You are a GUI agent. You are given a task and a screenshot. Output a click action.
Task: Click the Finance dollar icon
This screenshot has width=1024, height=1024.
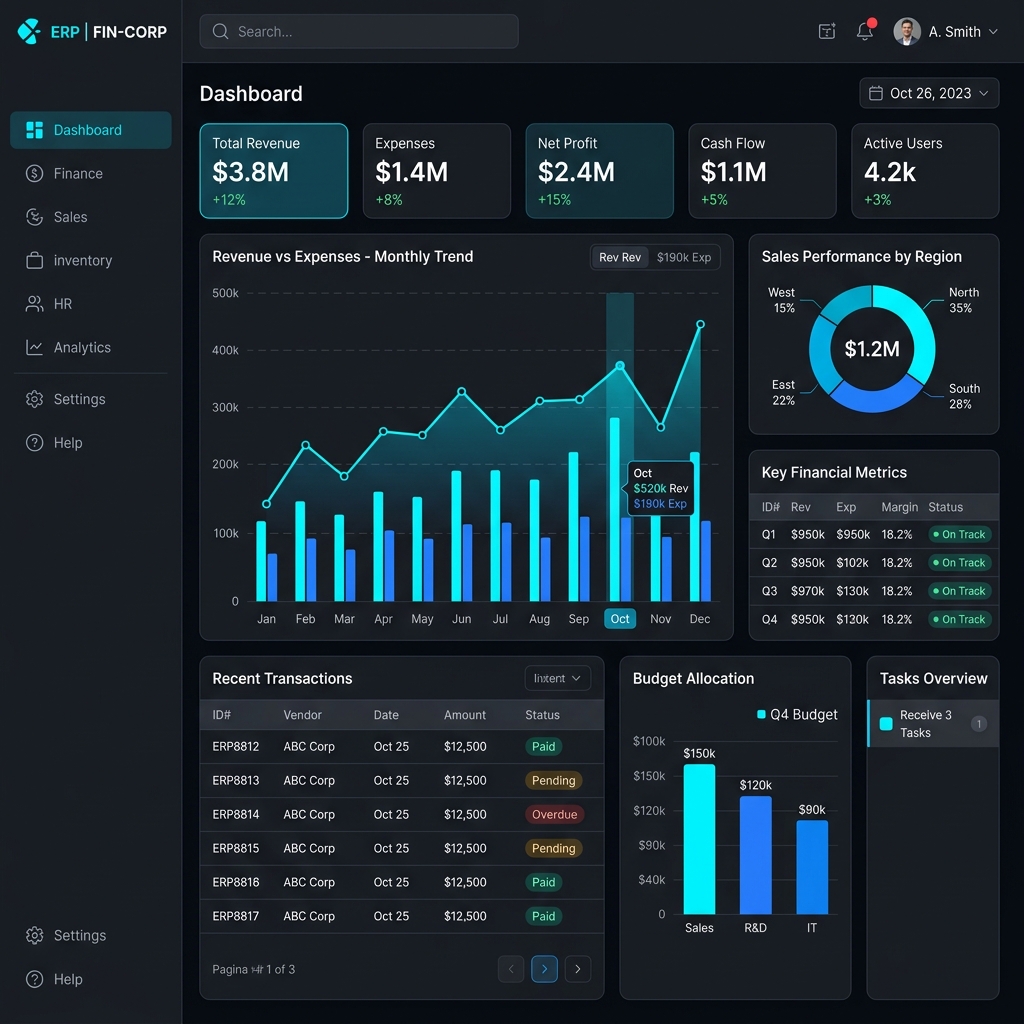(x=34, y=174)
